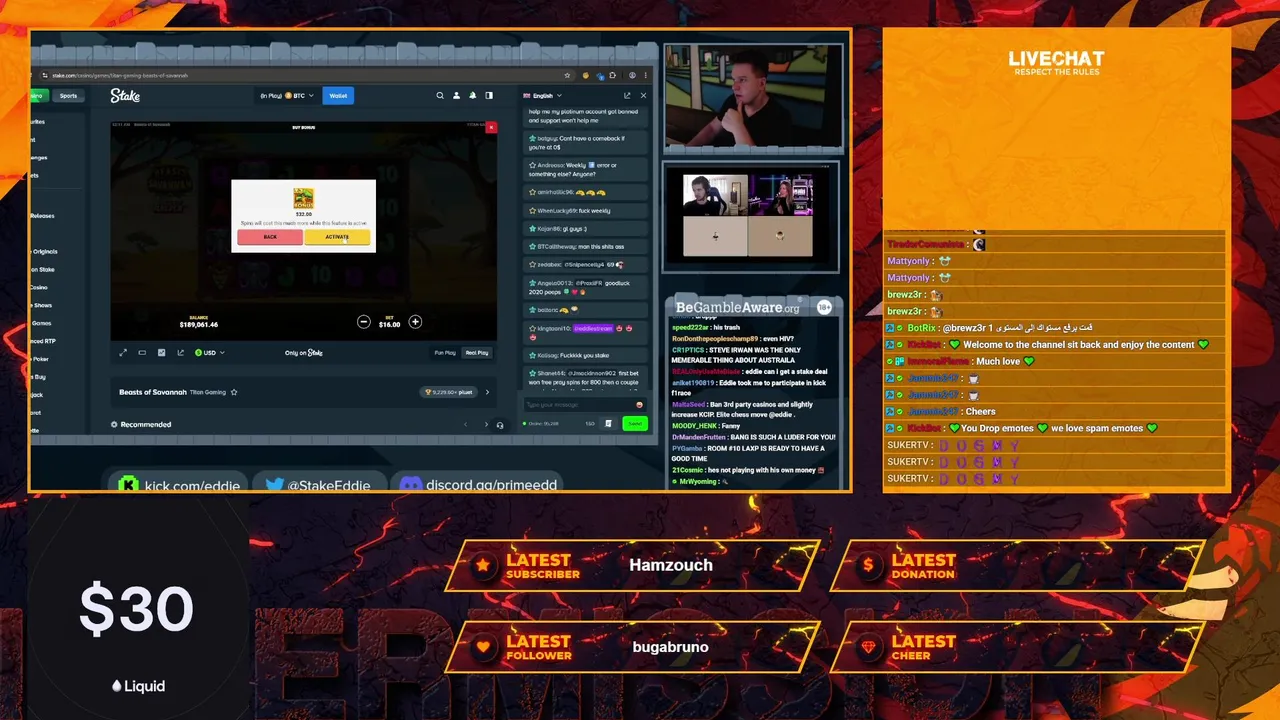Expand Beasts of Savannah details chevron
Image resolution: width=1280 pixels, height=720 pixels.
click(487, 392)
